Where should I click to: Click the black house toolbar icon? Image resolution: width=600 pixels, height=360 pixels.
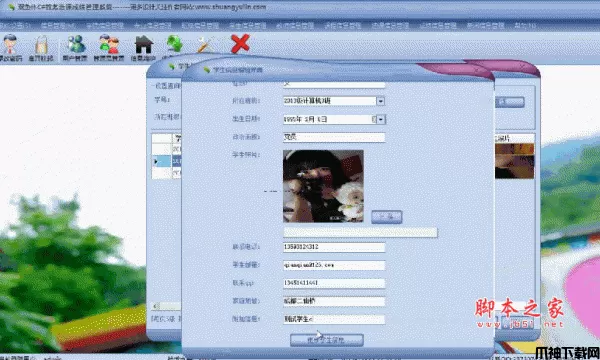(143, 44)
